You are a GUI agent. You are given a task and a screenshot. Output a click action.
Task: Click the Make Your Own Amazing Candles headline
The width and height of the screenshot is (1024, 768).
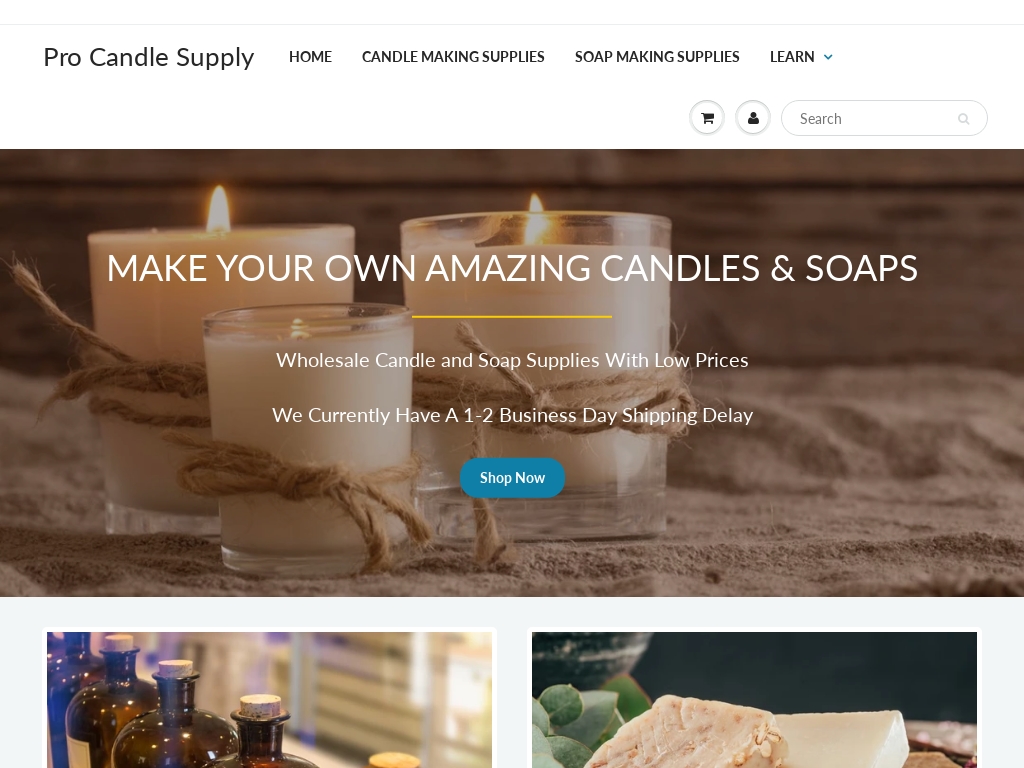[512, 268]
